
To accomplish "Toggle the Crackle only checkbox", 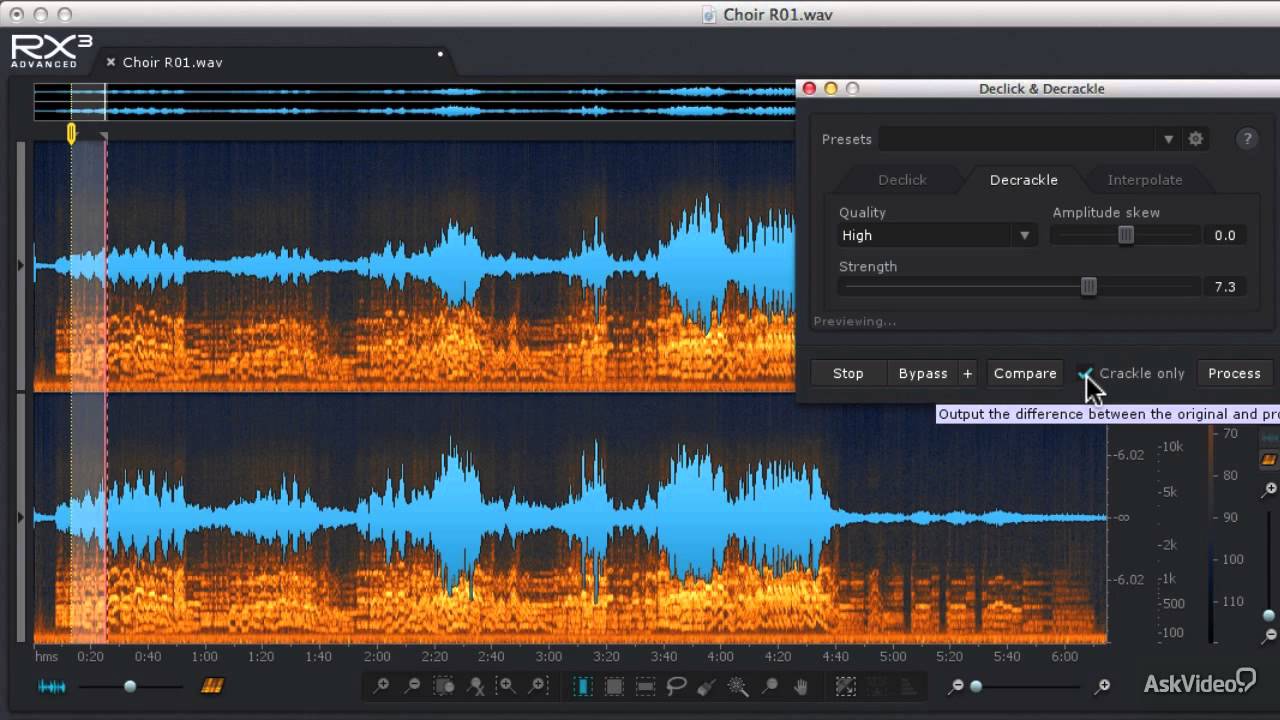I will click(1086, 373).
